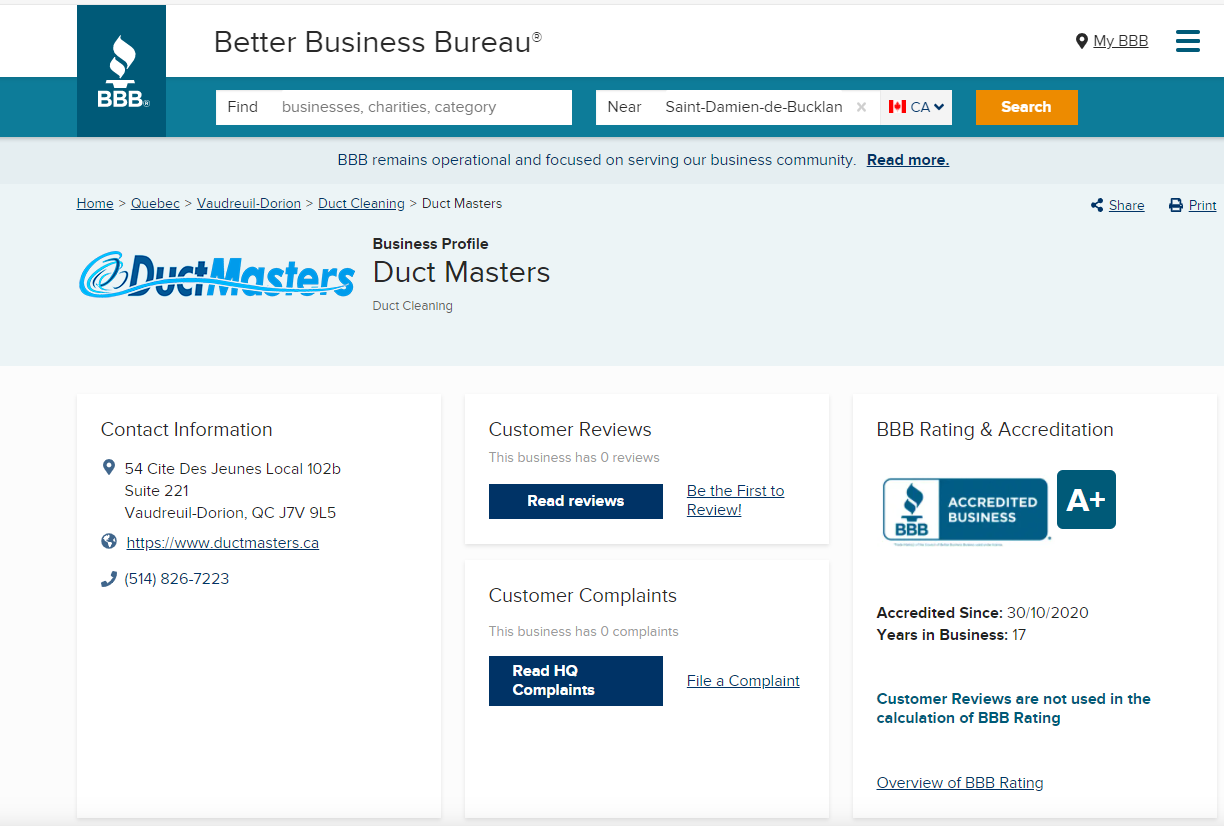Click the Years in Business: 17 text

coord(951,635)
